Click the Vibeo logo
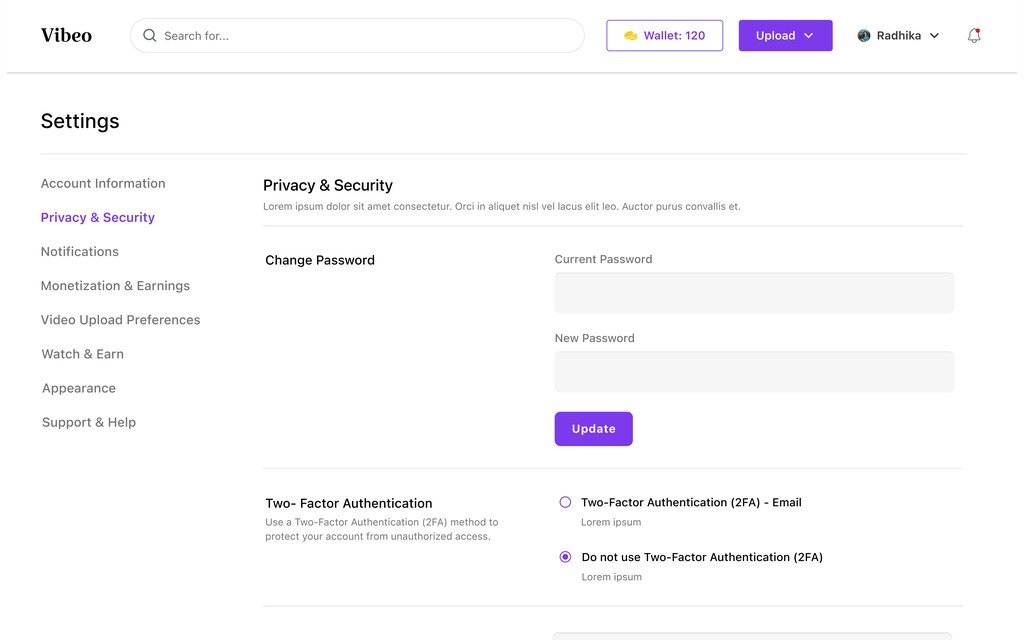 66,35
